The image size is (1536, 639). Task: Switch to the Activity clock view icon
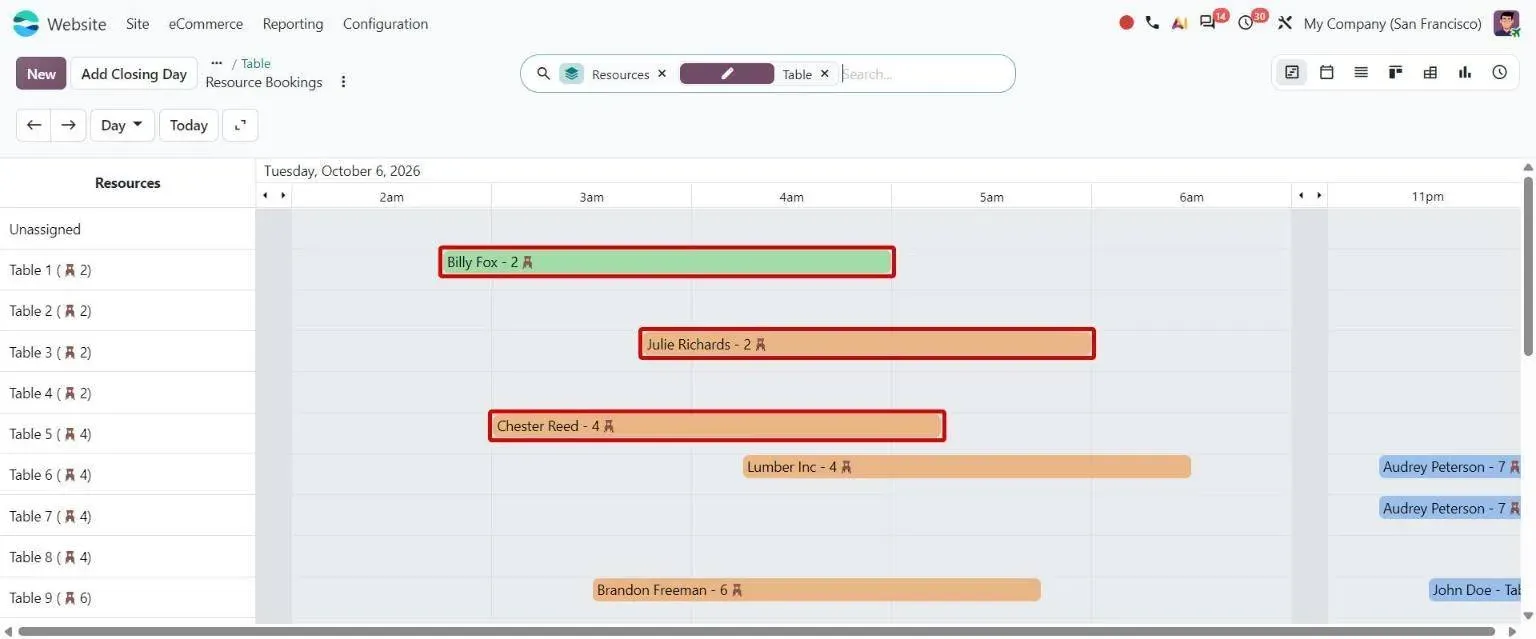1499,72
